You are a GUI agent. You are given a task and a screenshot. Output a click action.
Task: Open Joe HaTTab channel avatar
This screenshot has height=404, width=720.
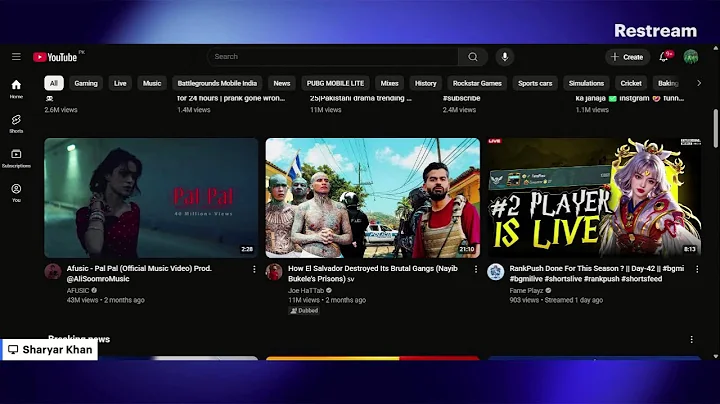point(274,272)
